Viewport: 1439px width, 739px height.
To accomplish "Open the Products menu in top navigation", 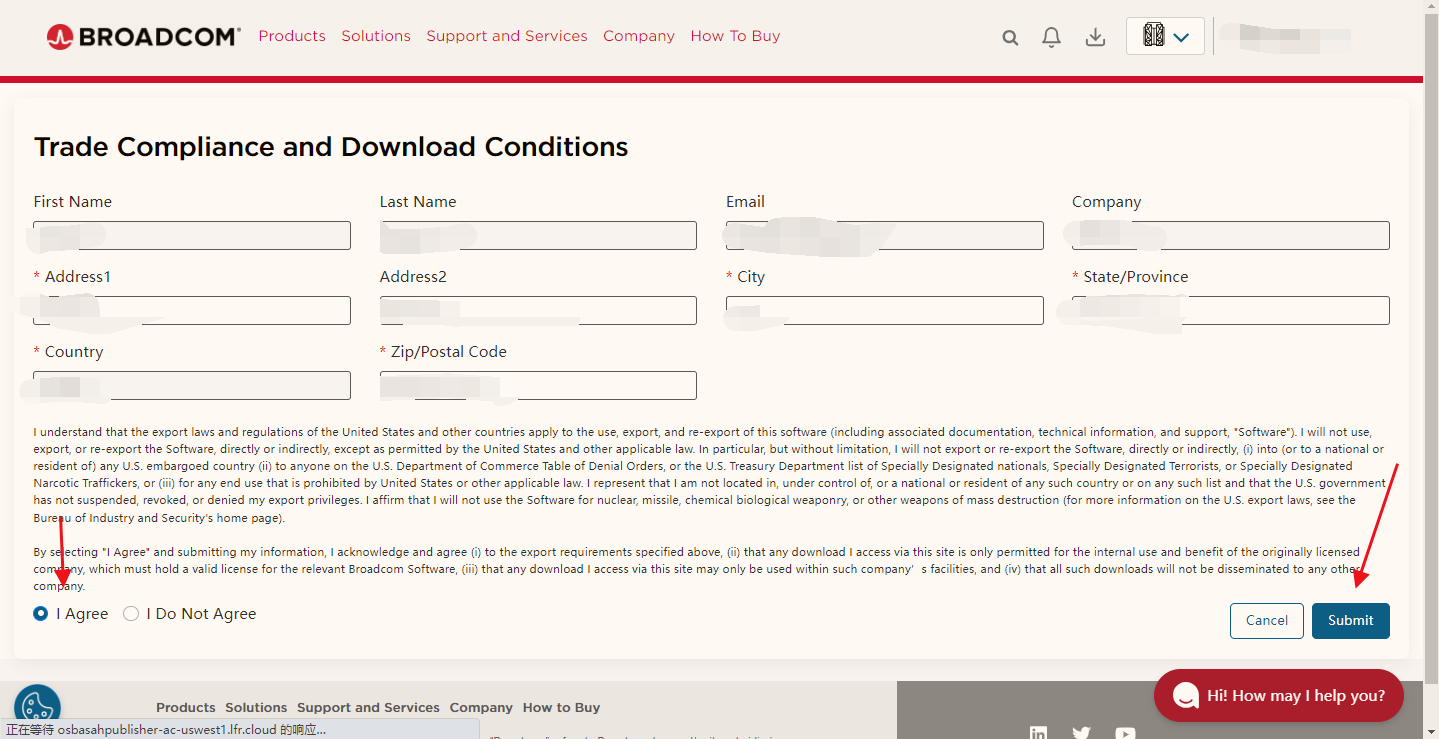I will tap(292, 36).
